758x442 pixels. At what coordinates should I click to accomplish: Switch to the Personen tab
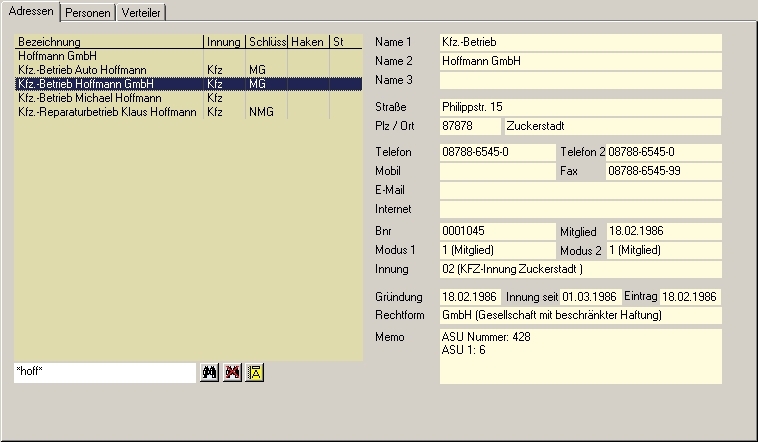click(87, 12)
